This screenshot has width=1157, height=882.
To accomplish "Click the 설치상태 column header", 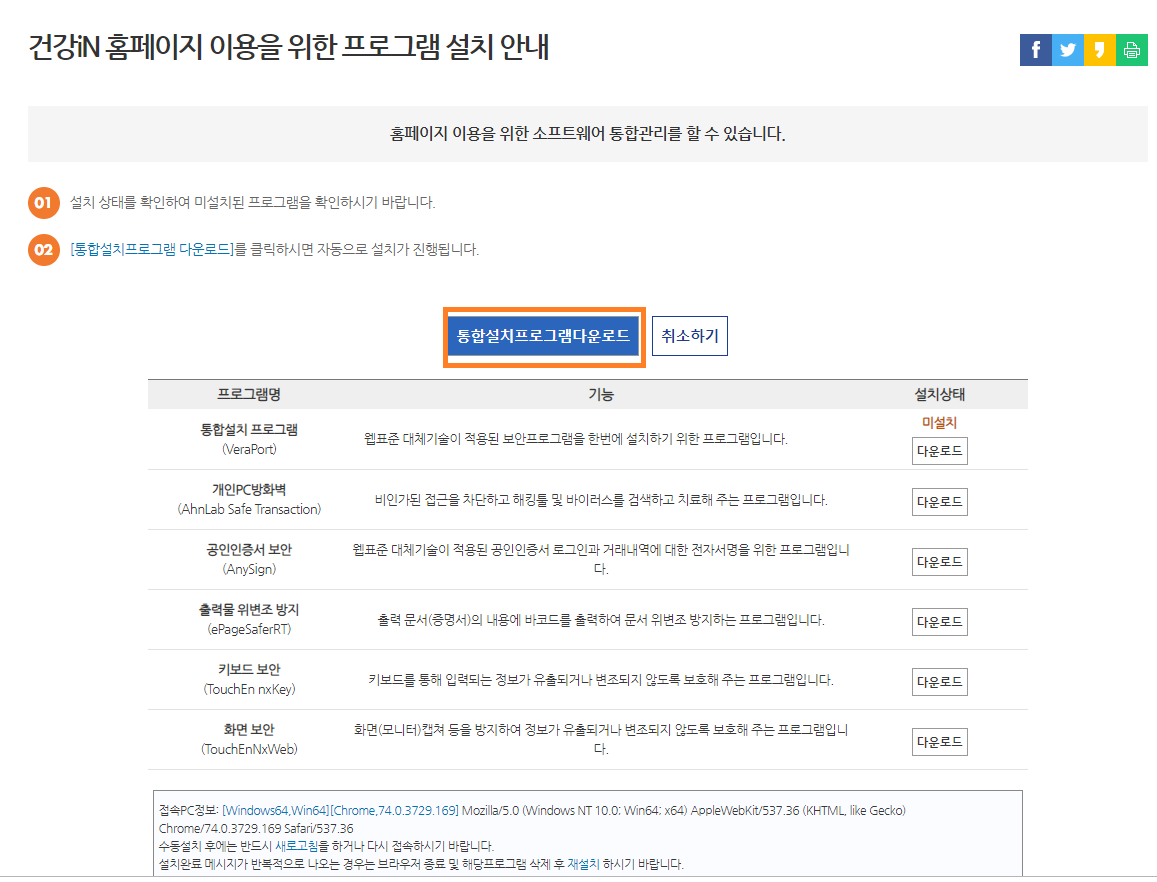I will [939, 395].
